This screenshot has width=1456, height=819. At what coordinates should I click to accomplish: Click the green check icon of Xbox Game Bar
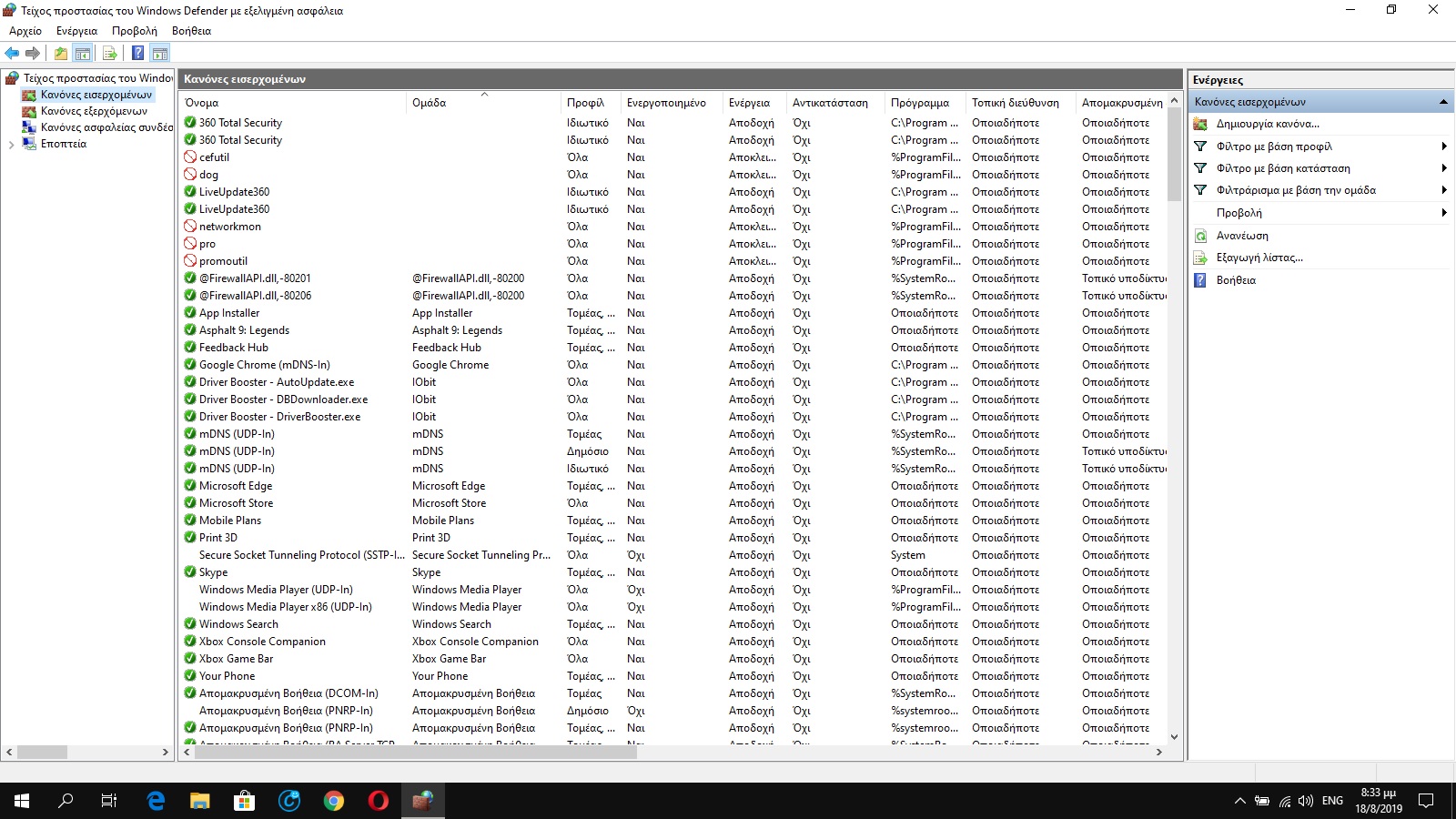coord(190,658)
